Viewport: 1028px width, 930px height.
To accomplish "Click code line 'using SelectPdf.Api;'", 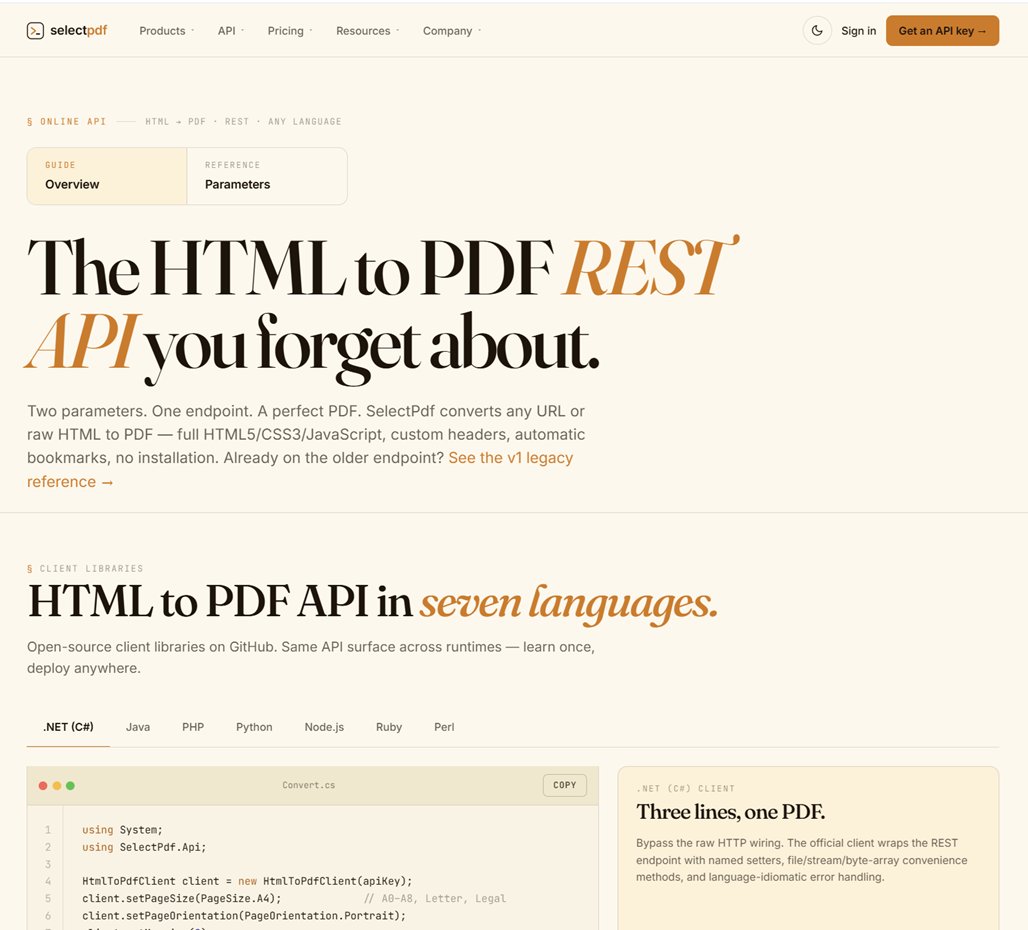I will [144, 847].
